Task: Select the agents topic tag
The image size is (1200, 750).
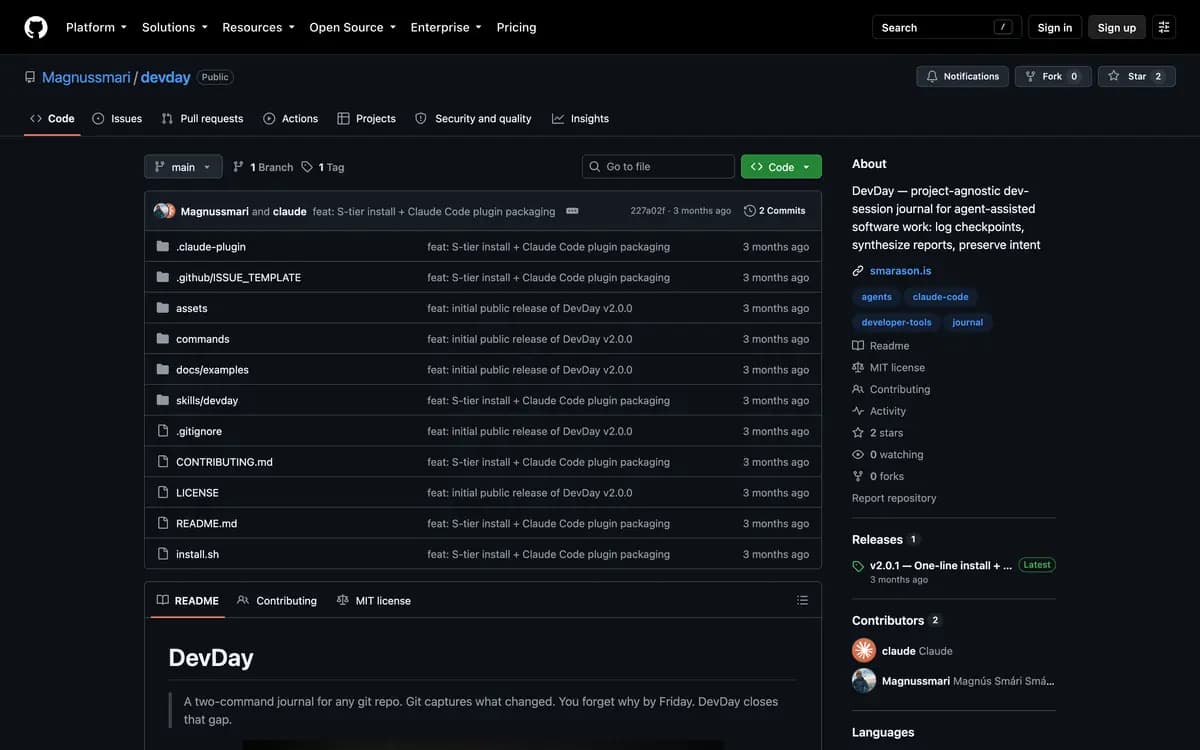Action: pos(877,297)
